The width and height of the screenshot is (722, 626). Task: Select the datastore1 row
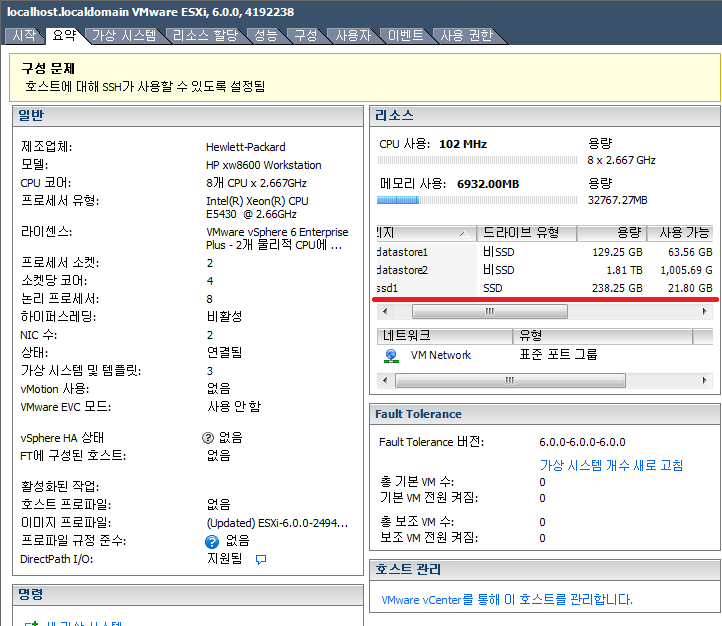545,252
